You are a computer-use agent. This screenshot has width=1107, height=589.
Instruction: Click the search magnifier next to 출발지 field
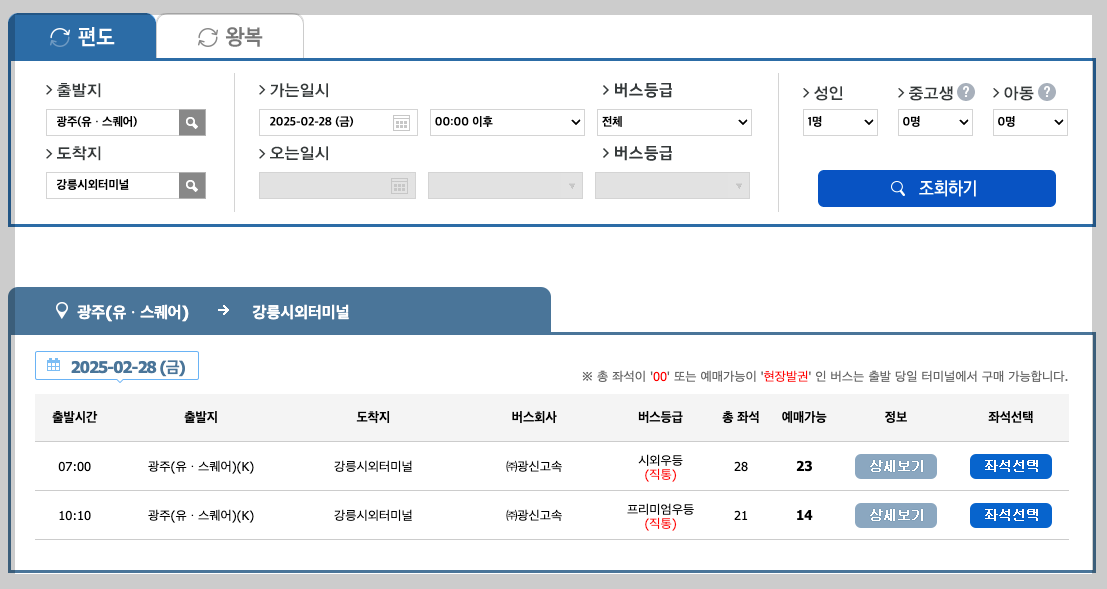192,122
